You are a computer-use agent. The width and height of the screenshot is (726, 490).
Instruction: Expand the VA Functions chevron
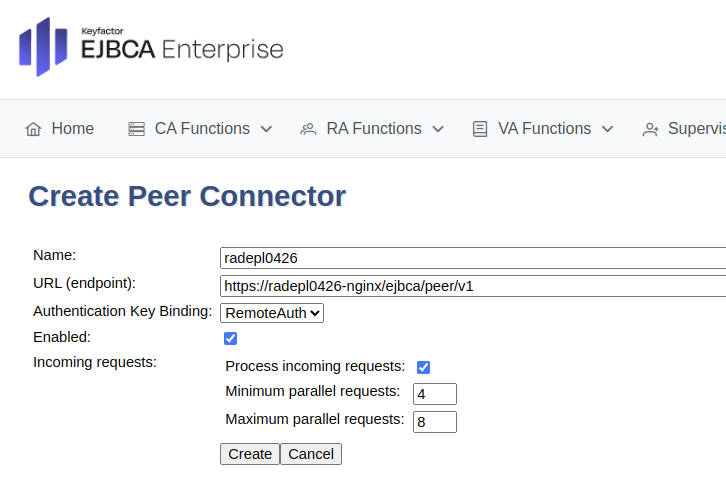[x=607, y=129]
